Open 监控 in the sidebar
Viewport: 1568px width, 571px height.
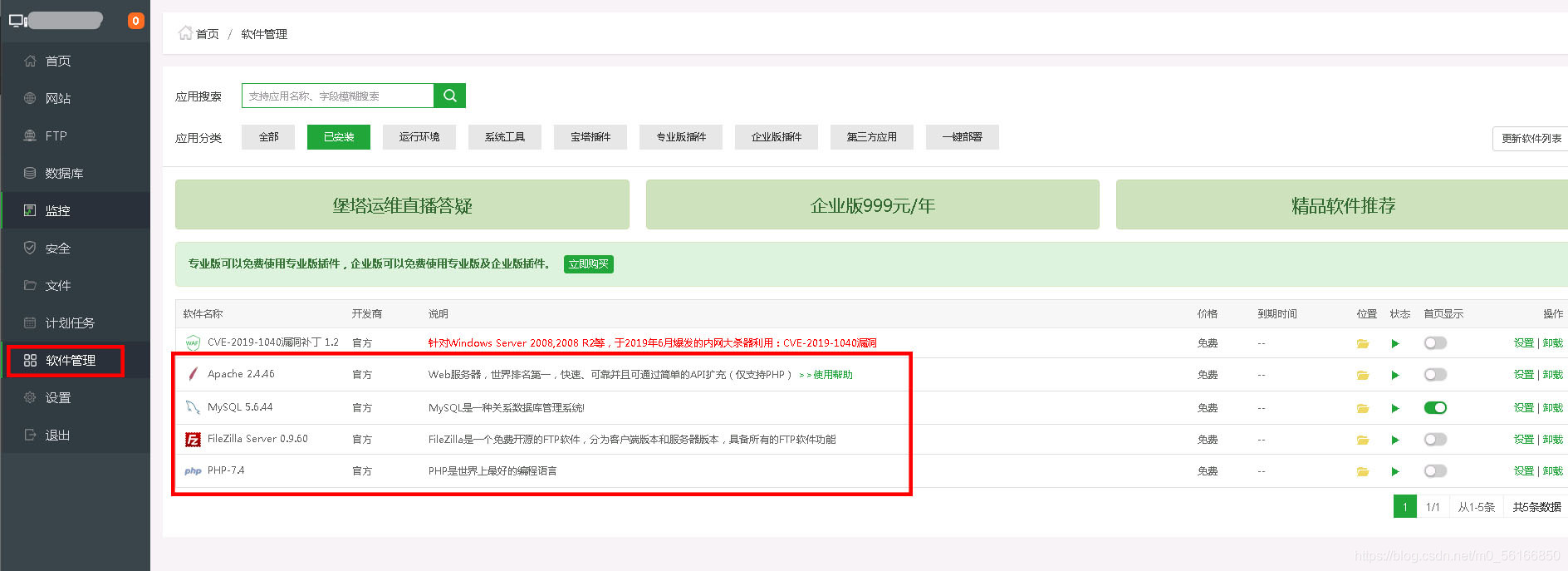tap(75, 210)
